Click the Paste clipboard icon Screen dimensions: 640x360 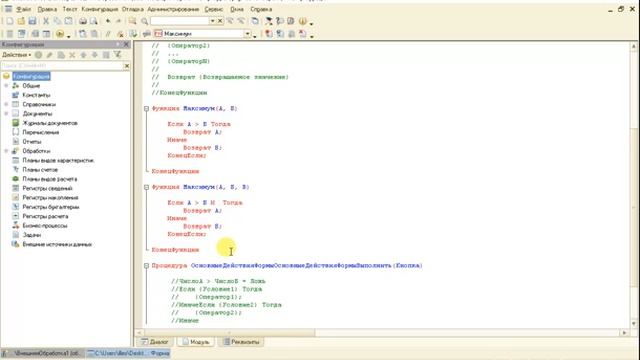(x=69, y=21)
